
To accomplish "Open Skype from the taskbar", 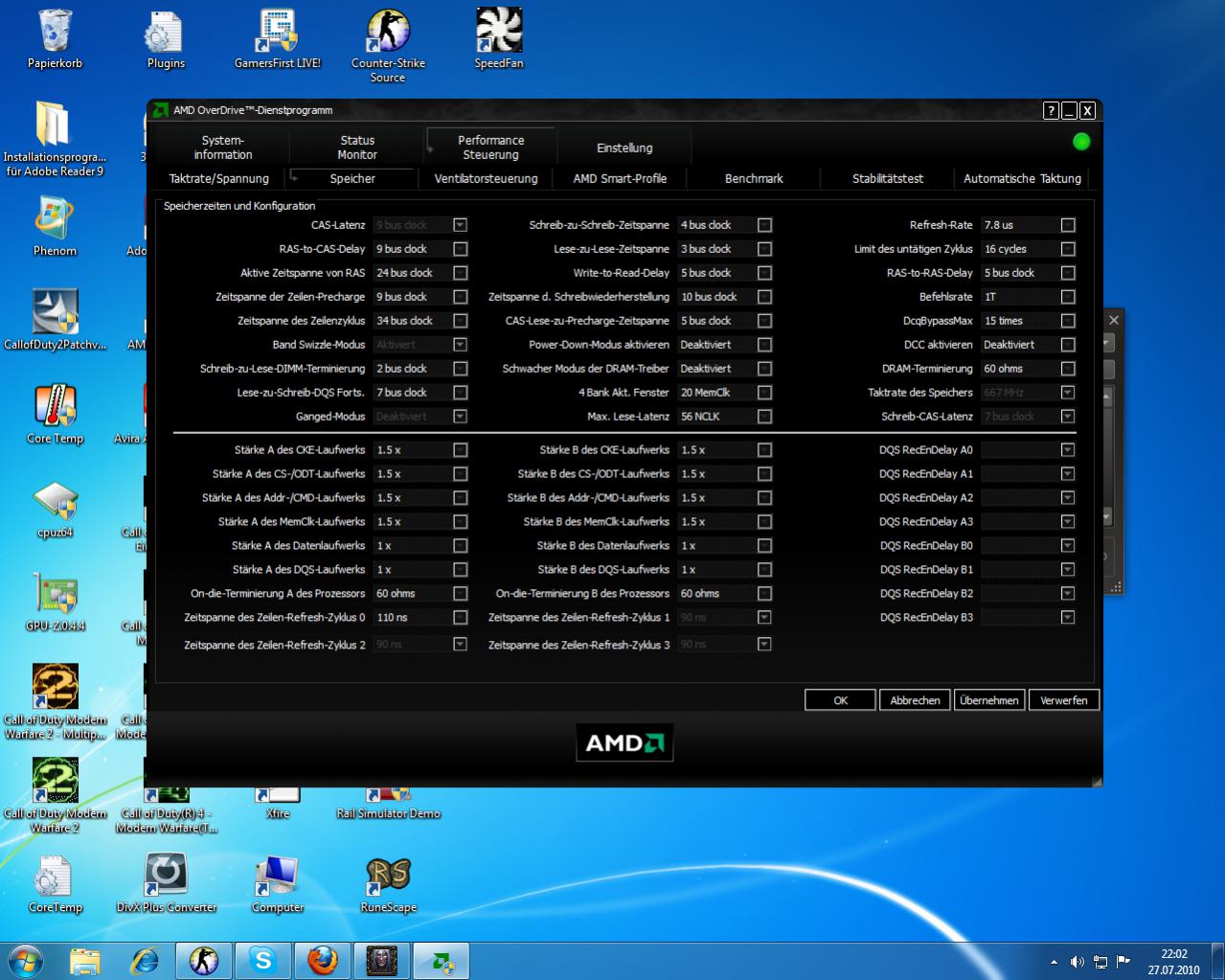I will (262, 960).
